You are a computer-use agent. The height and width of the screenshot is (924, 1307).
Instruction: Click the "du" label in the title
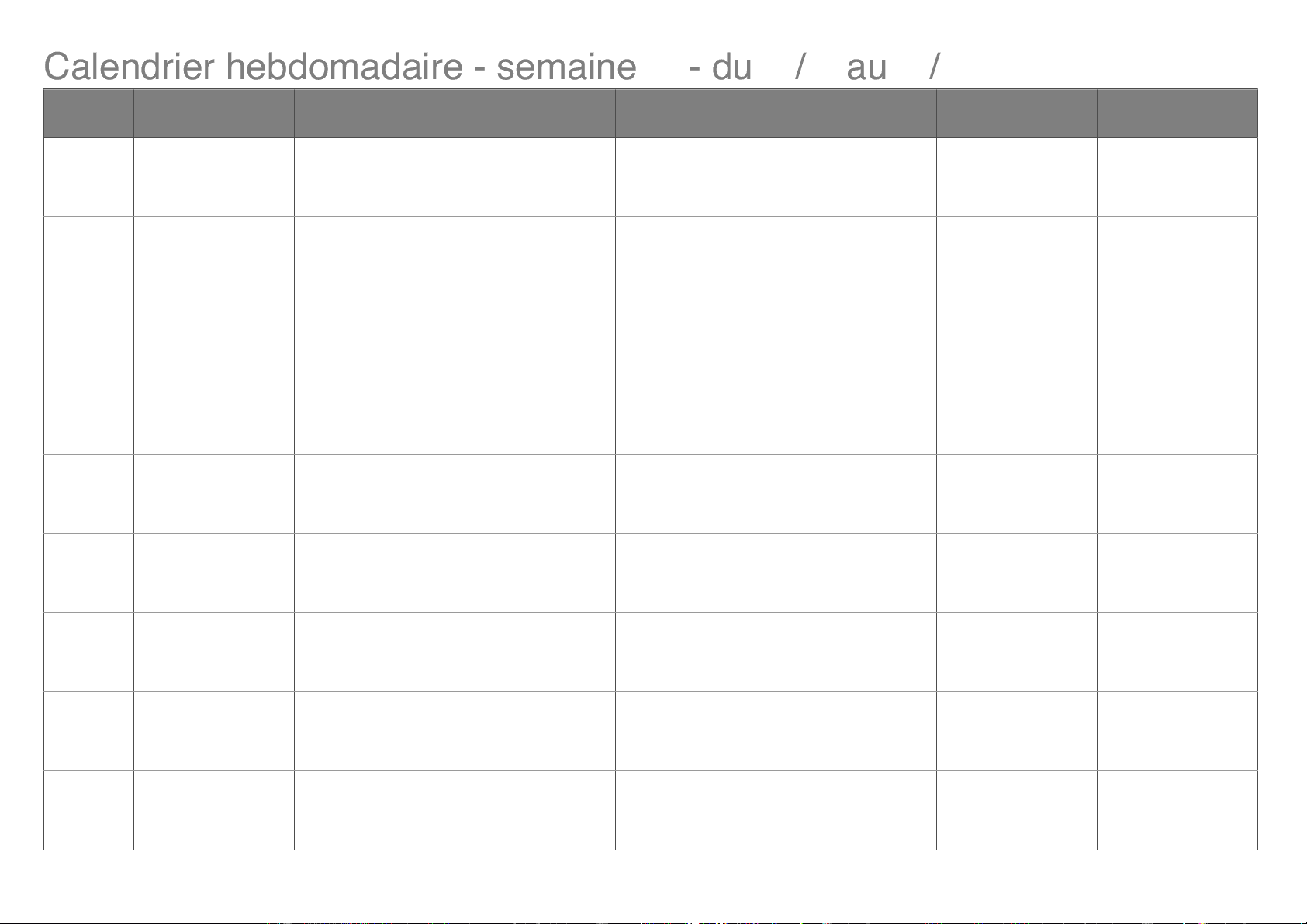731,67
